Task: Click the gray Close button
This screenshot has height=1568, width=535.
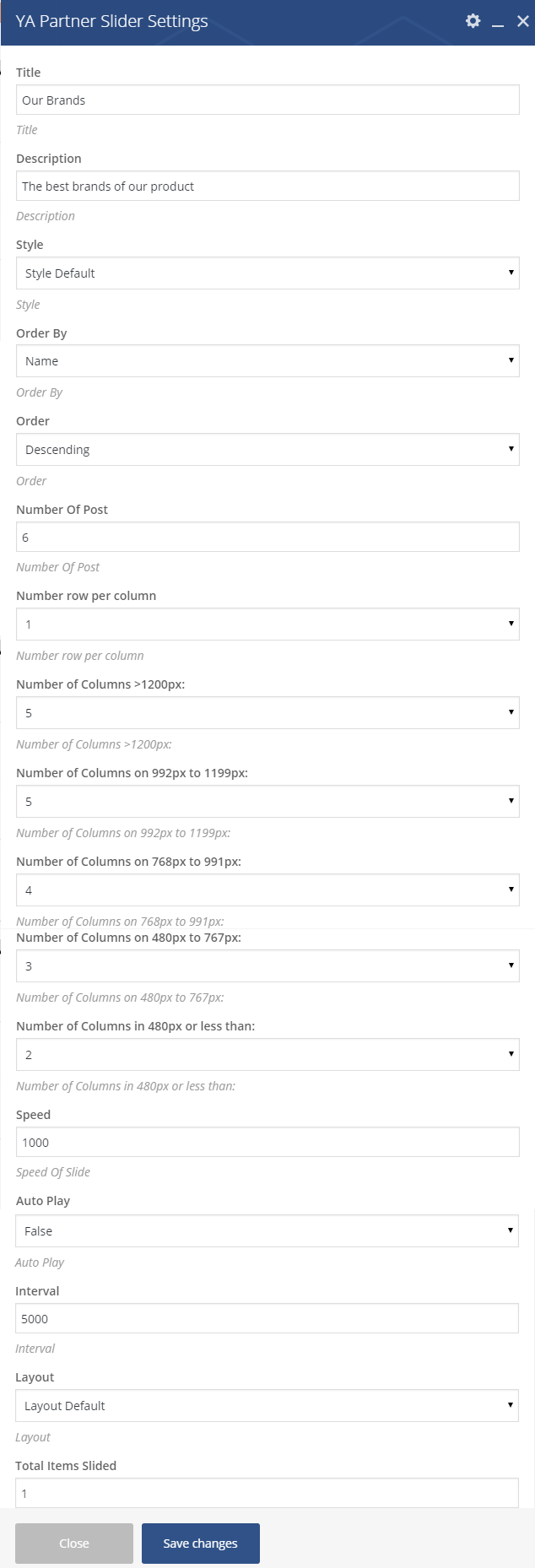Action: pos(74,1544)
